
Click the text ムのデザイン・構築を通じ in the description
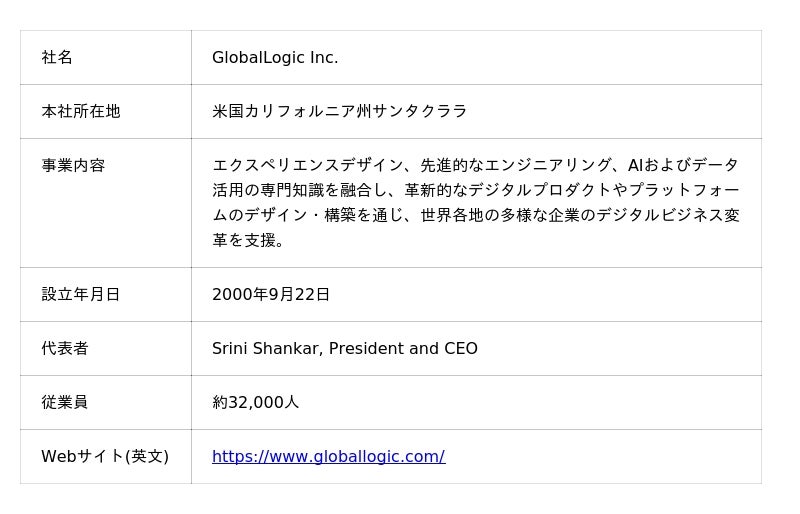click(x=308, y=216)
